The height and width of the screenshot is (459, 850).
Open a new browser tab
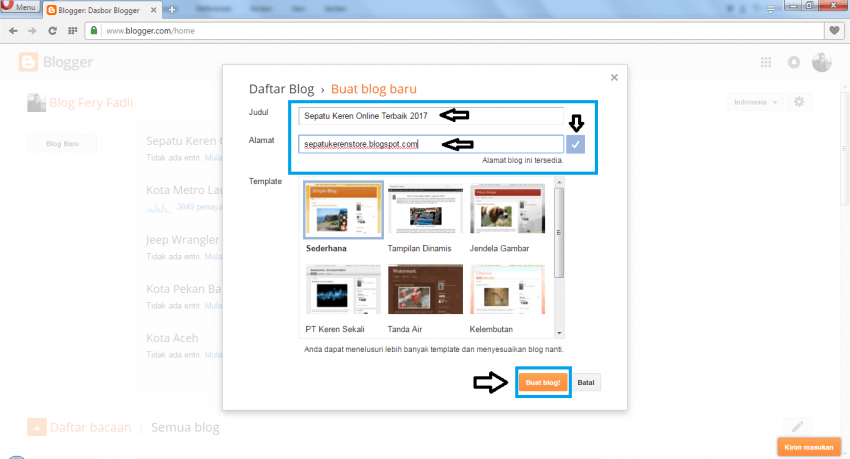click(x=172, y=10)
